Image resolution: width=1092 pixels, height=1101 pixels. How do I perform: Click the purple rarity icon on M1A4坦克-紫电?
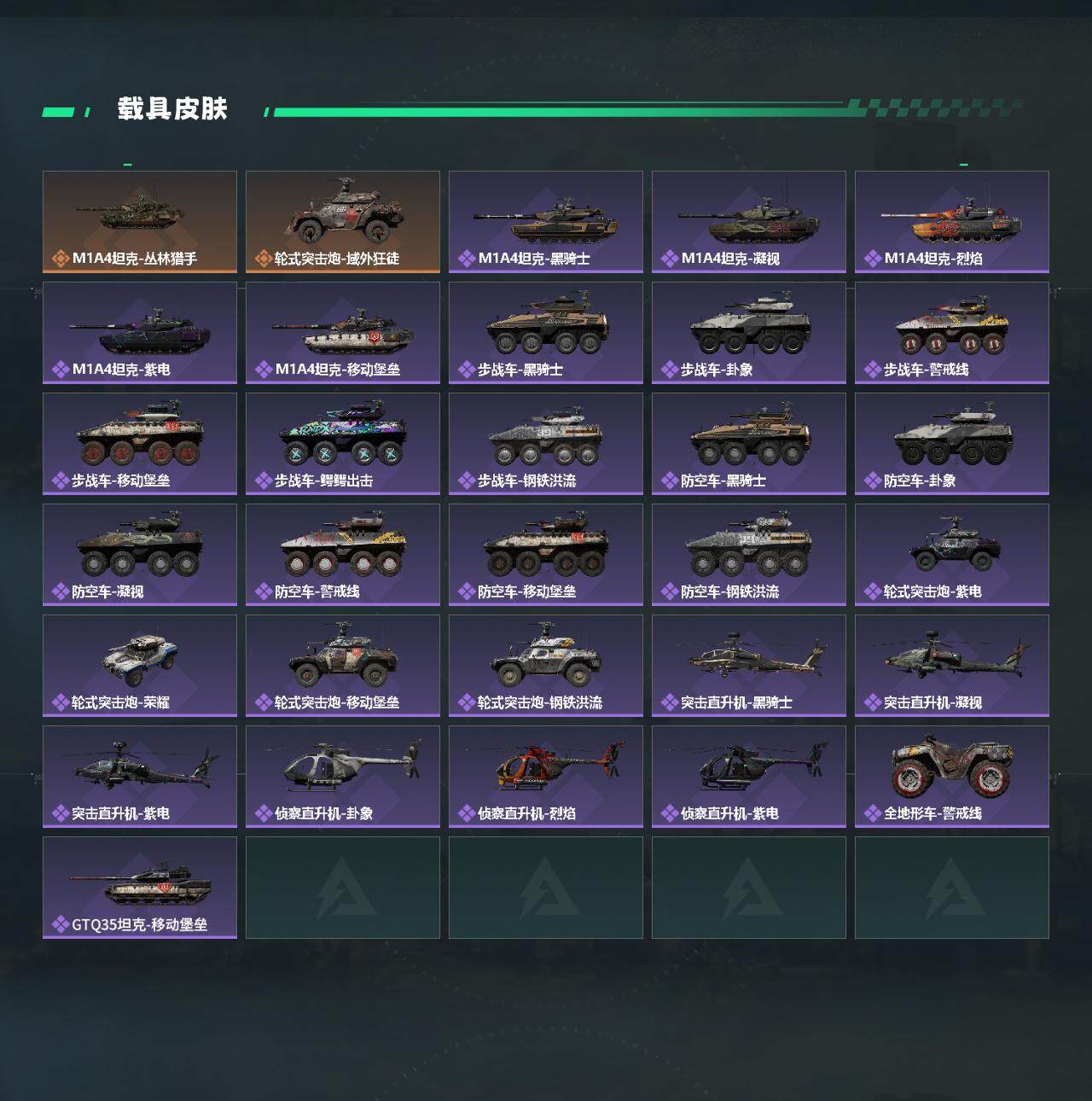(x=61, y=370)
